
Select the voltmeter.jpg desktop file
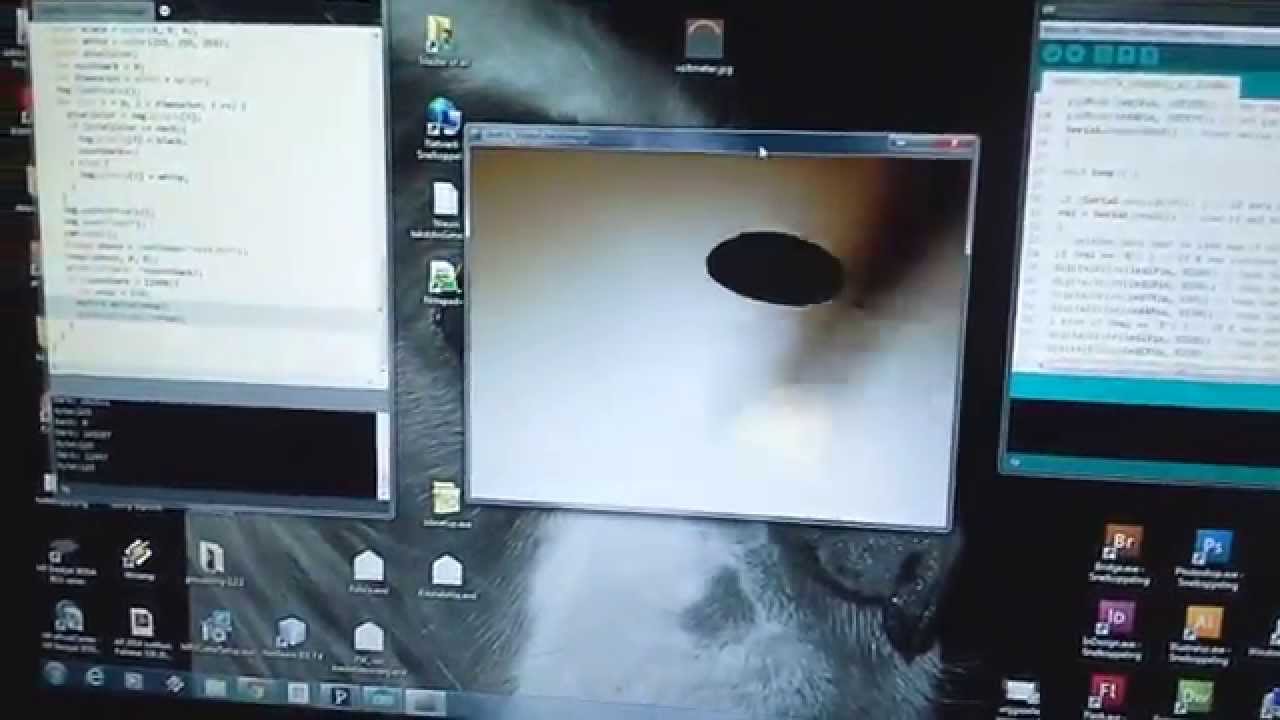tap(705, 47)
